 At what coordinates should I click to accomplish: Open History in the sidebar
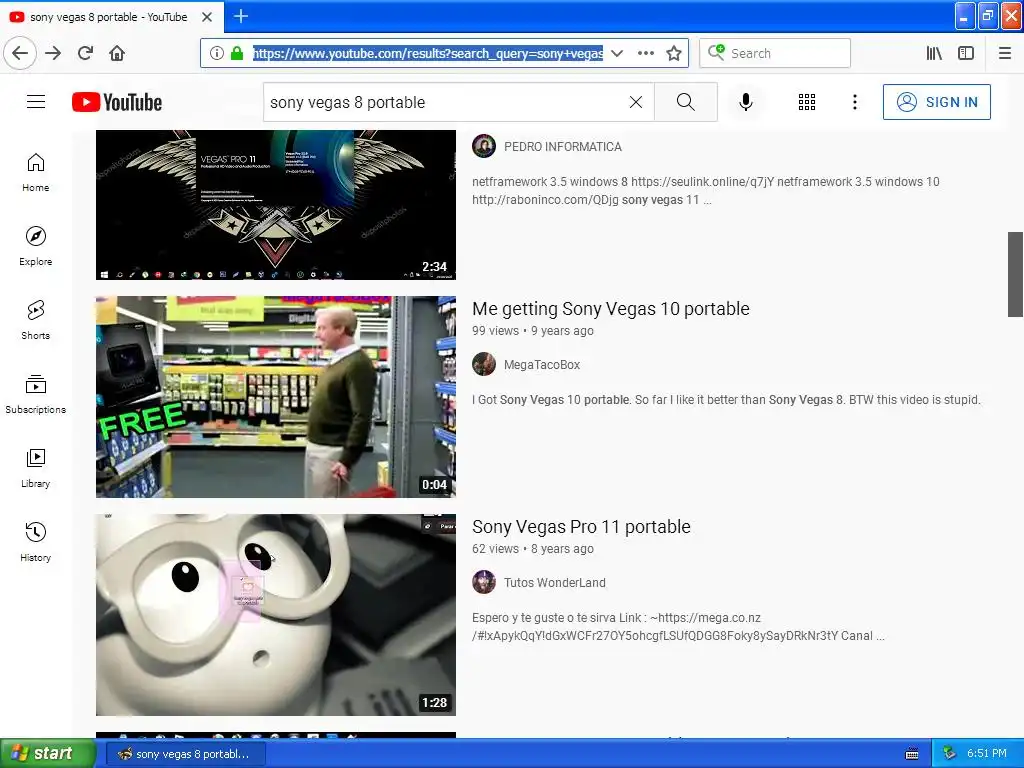[36, 542]
